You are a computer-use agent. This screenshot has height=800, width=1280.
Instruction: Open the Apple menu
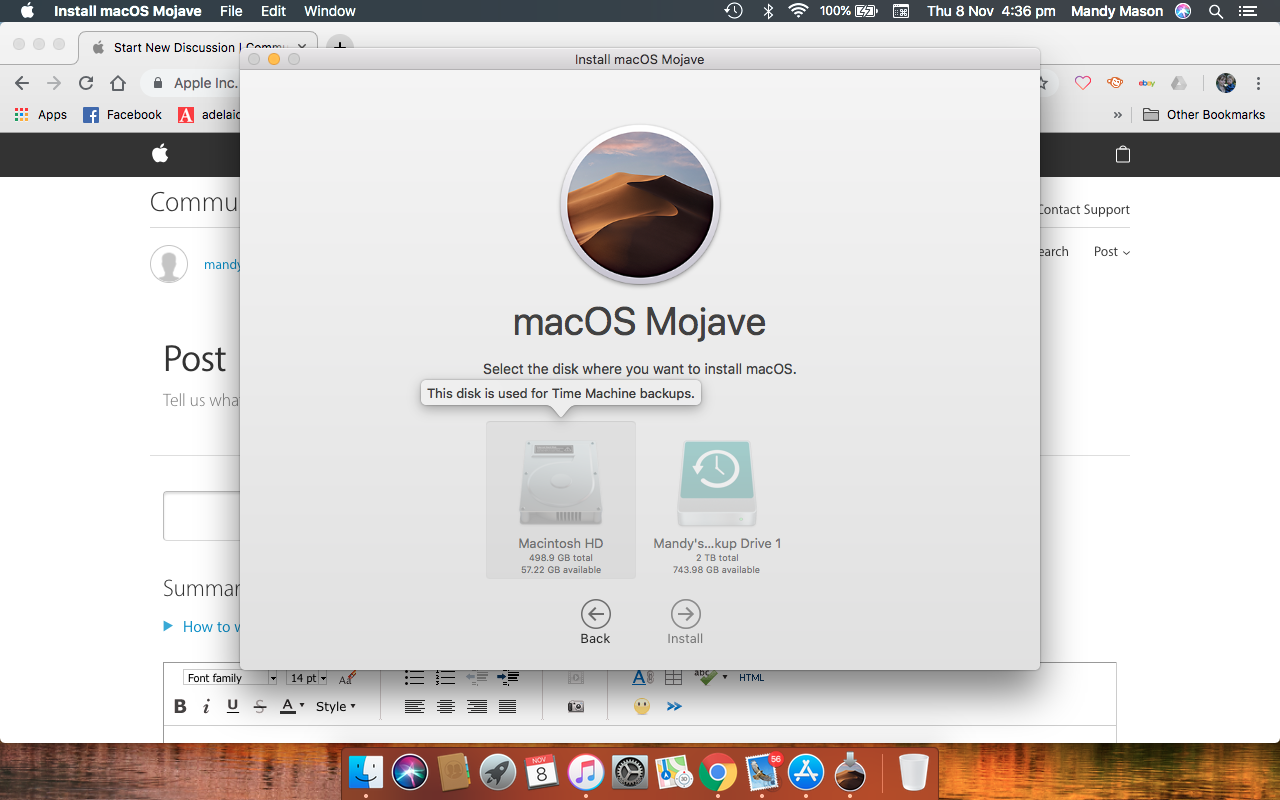(x=27, y=11)
